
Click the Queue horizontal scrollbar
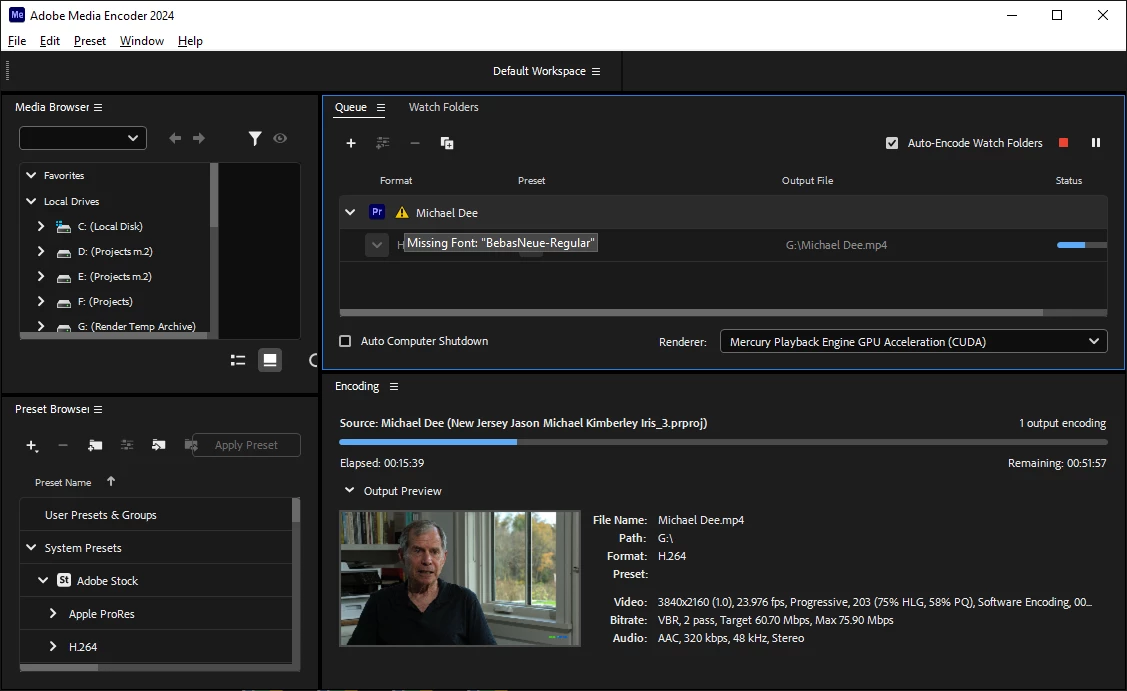click(691, 313)
